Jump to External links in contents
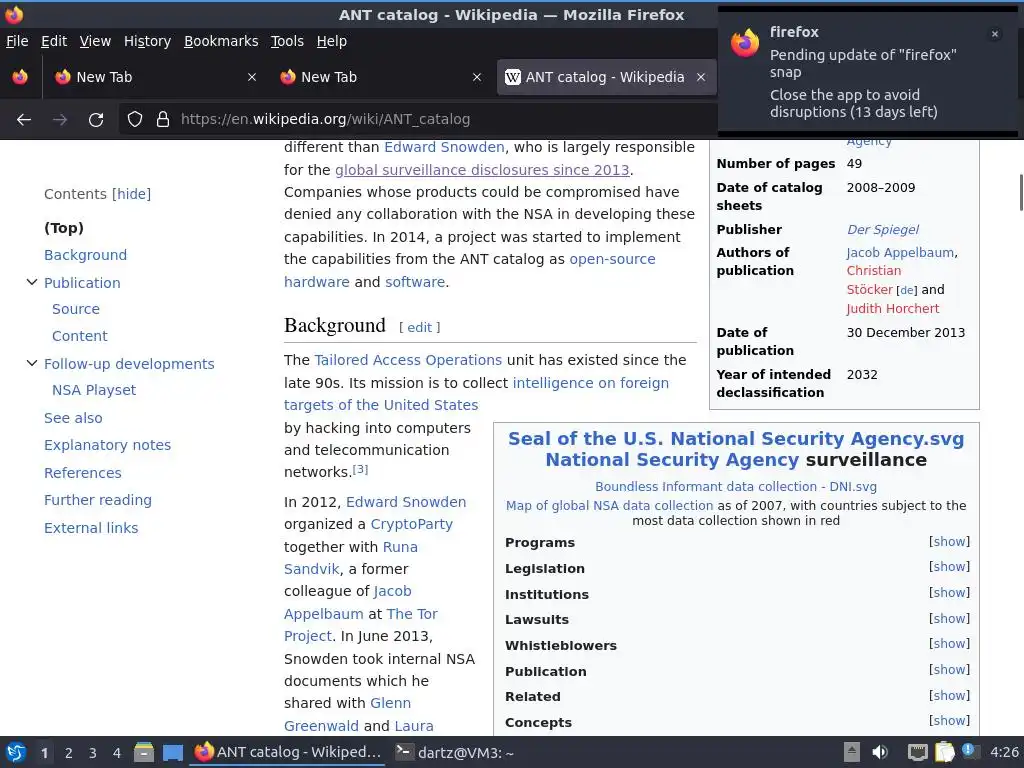 91,528
